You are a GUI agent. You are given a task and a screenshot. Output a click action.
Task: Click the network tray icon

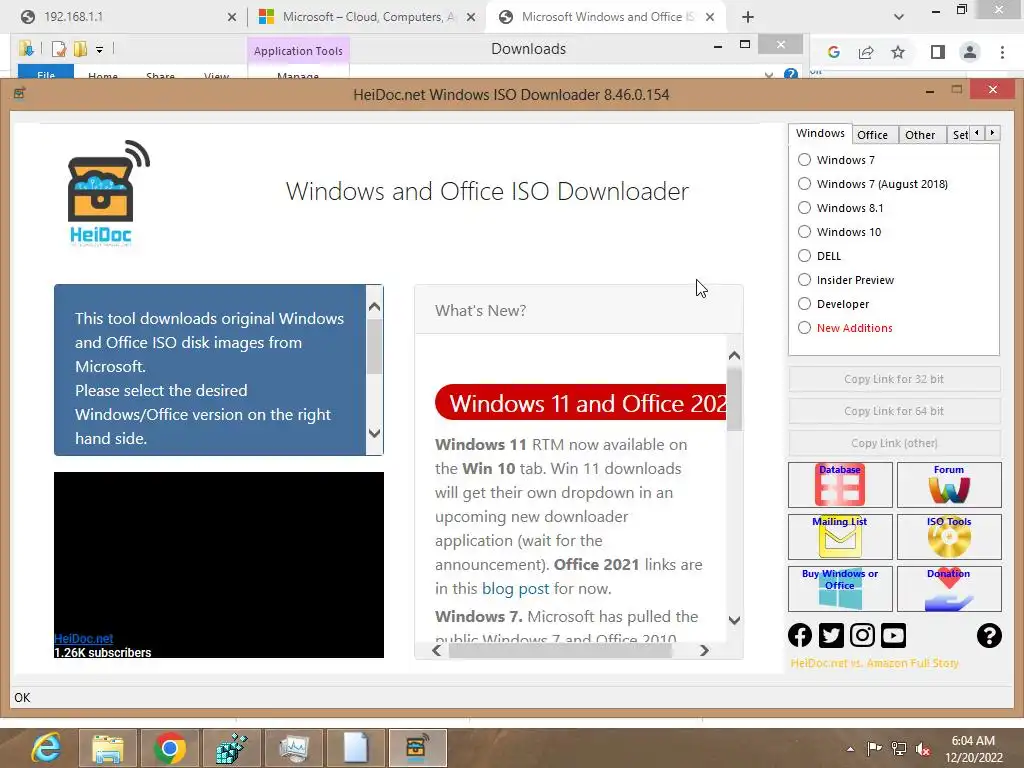pos(899,749)
